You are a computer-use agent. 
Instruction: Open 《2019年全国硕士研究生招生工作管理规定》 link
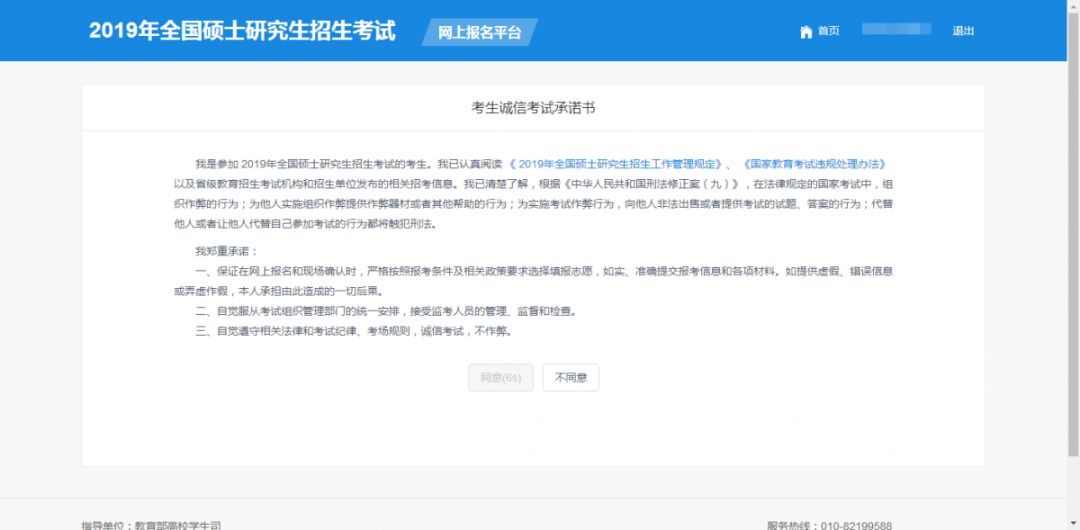click(615, 164)
